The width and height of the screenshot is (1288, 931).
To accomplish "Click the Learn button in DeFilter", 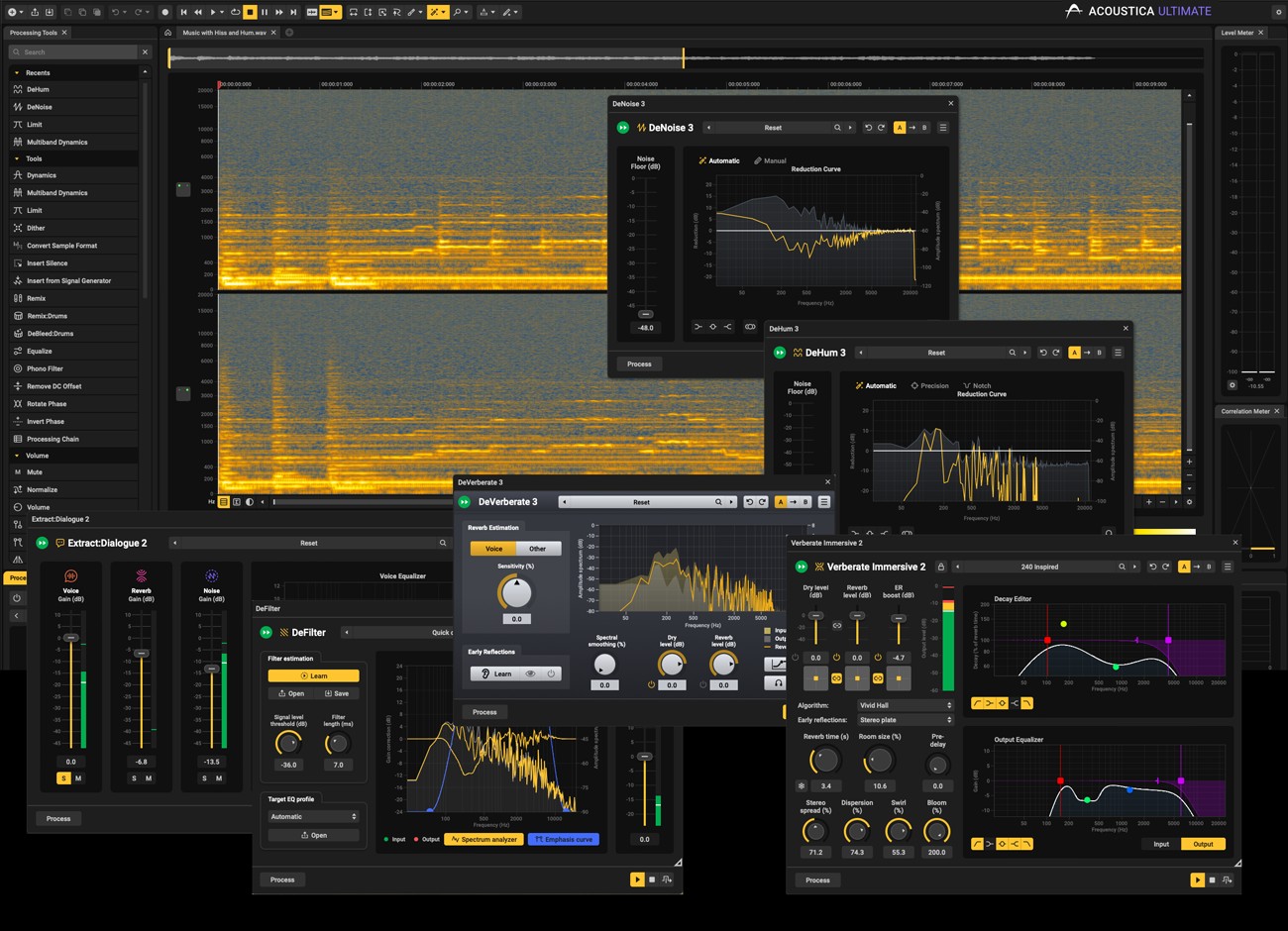I will pyautogui.click(x=313, y=675).
